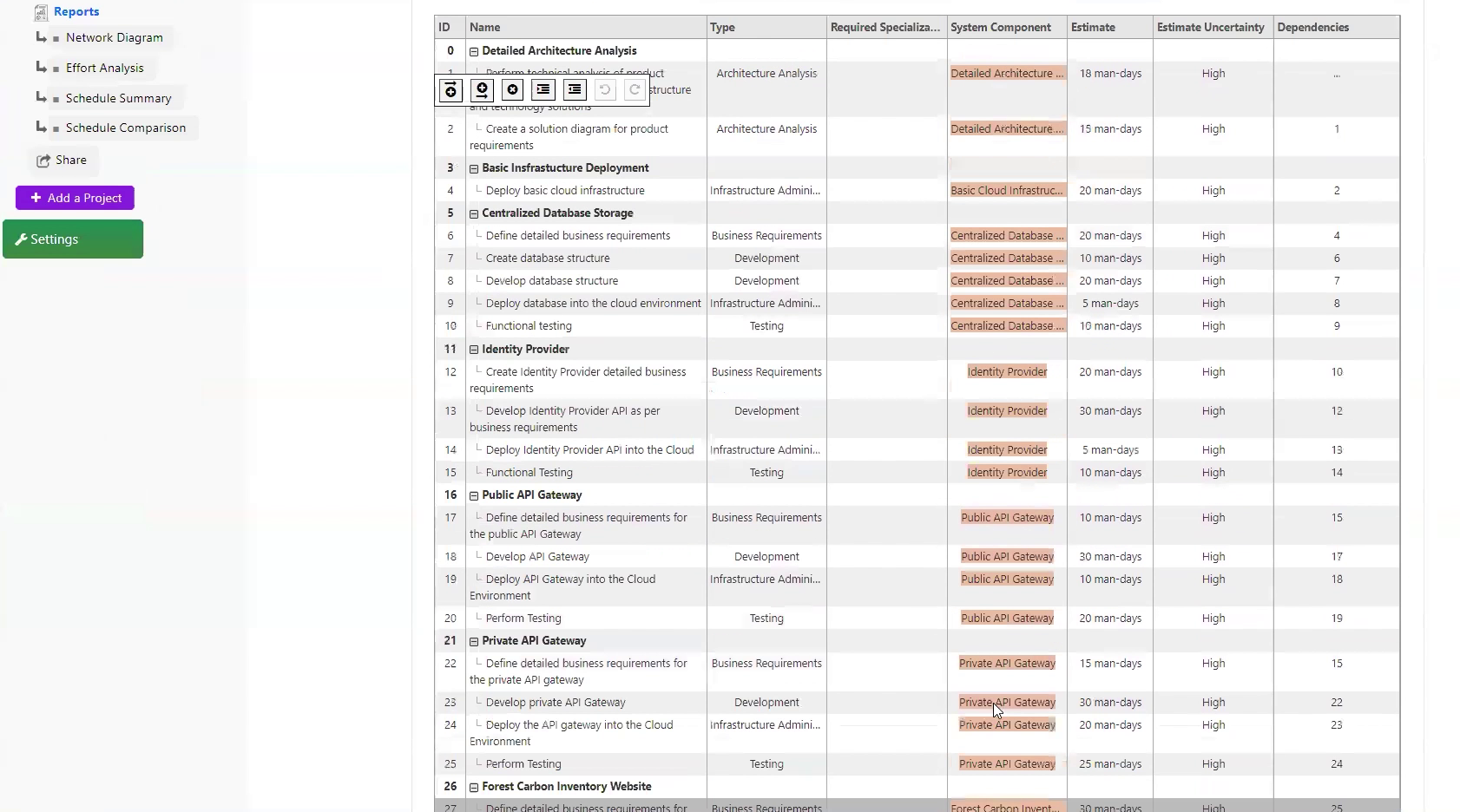Image resolution: width=1460 pixels, height=812 pixels.
Task: Click the Reports section icon
Action: [40, 12]
